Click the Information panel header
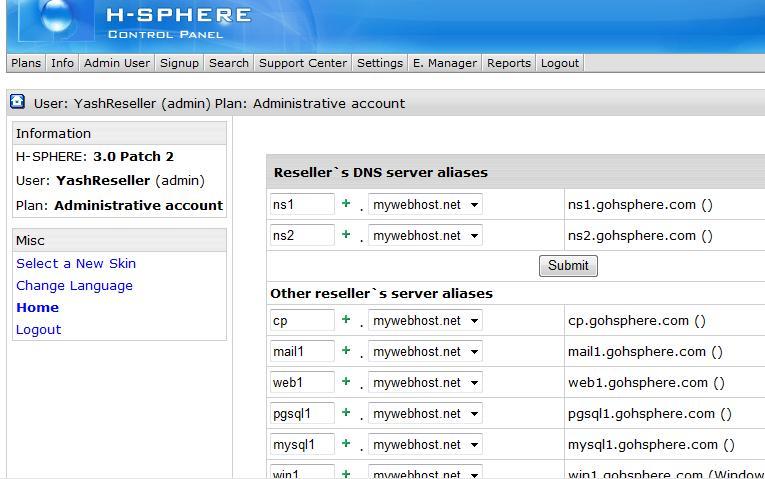 point(120,133)
